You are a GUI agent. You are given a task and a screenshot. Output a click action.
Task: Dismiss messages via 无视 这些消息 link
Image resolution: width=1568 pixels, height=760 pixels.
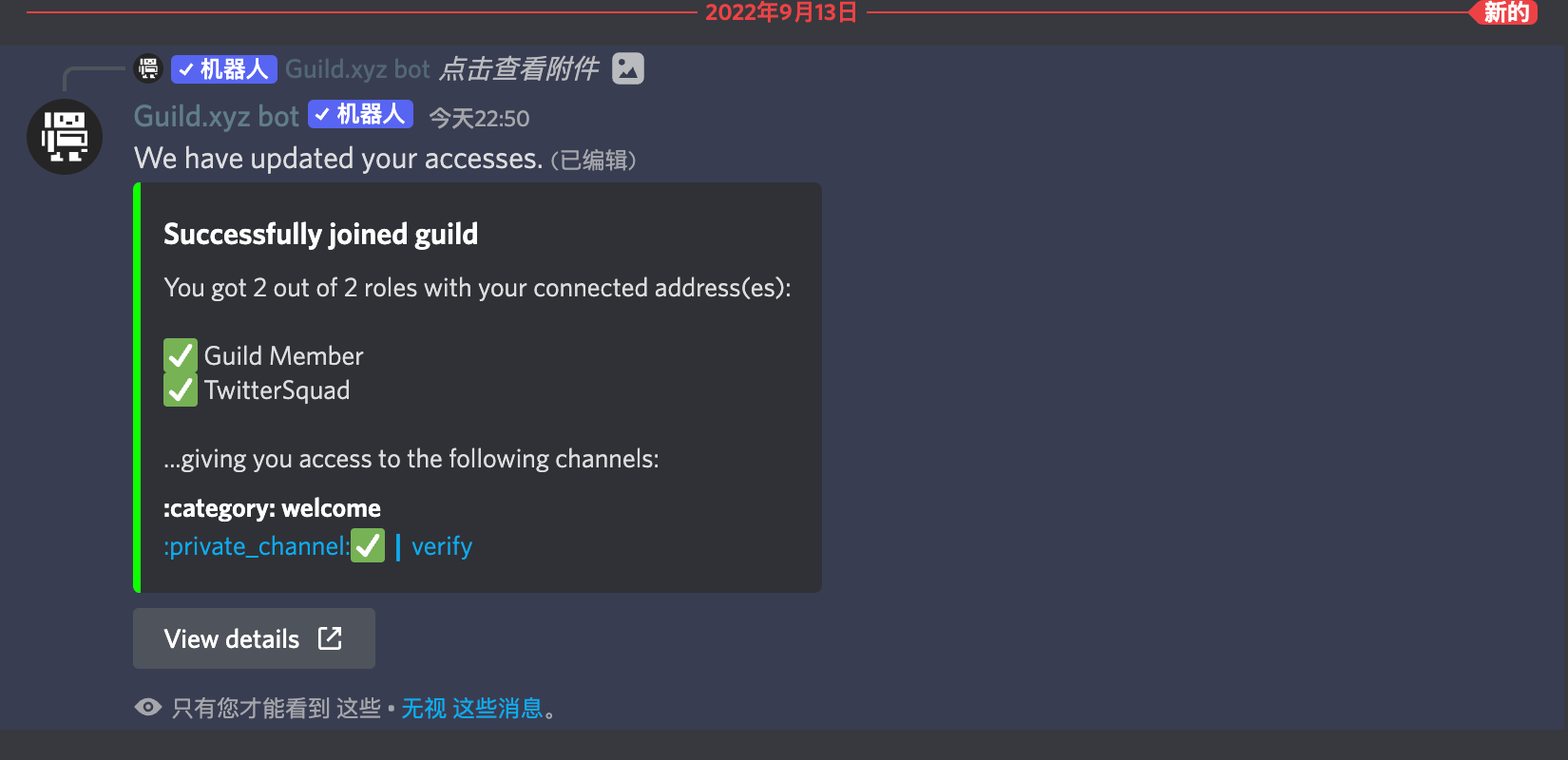point(472,708)
